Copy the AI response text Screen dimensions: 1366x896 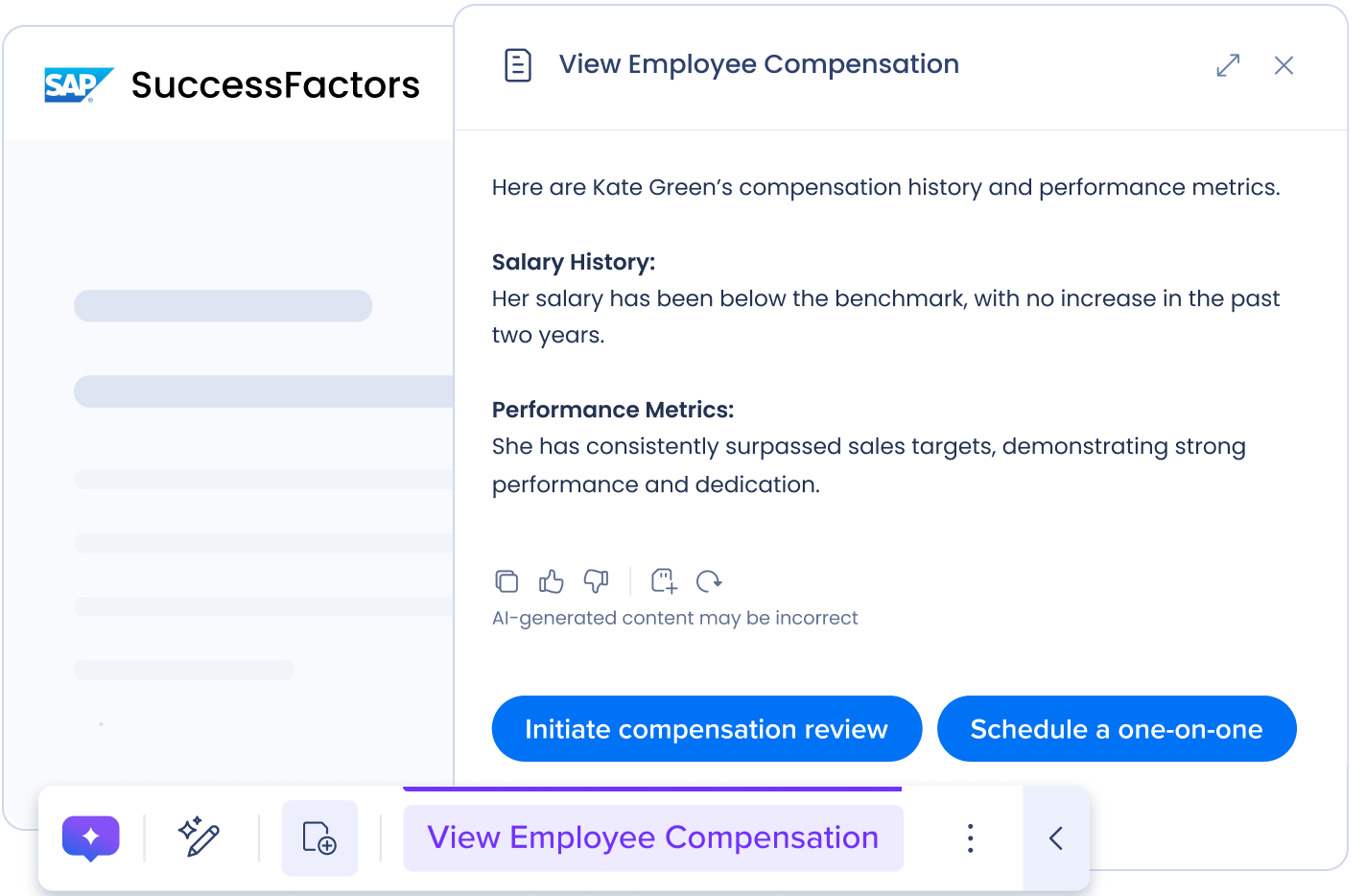tap(506, 581)
